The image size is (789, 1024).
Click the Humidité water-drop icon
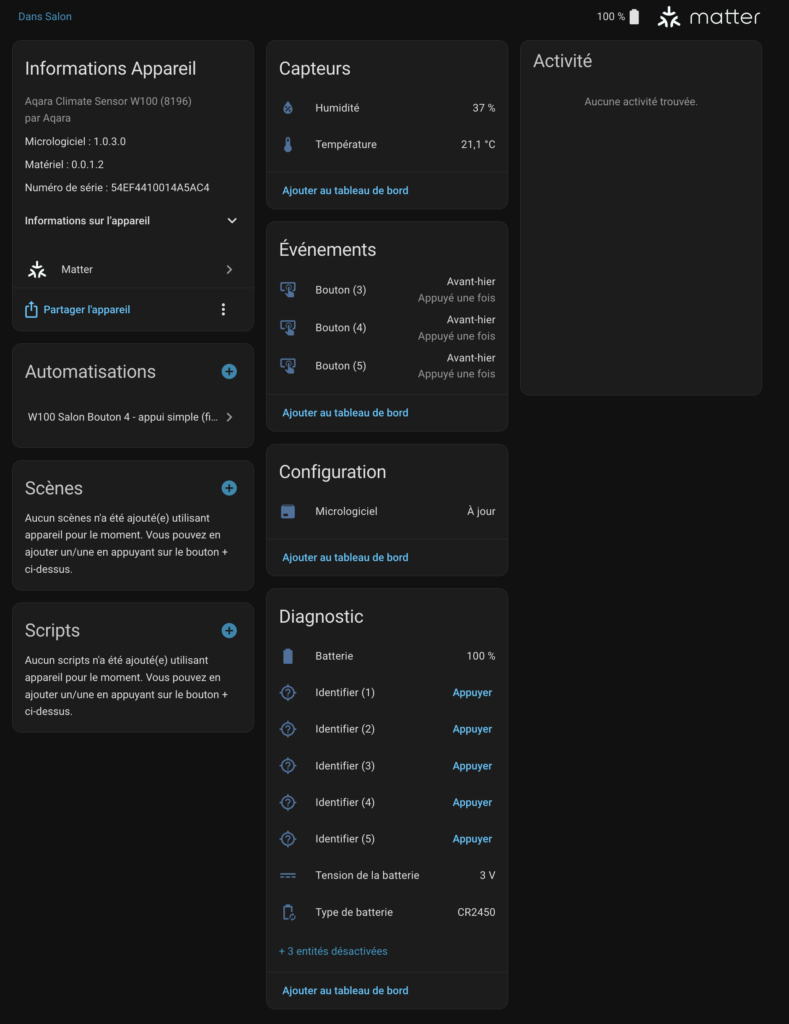(287, 107)
